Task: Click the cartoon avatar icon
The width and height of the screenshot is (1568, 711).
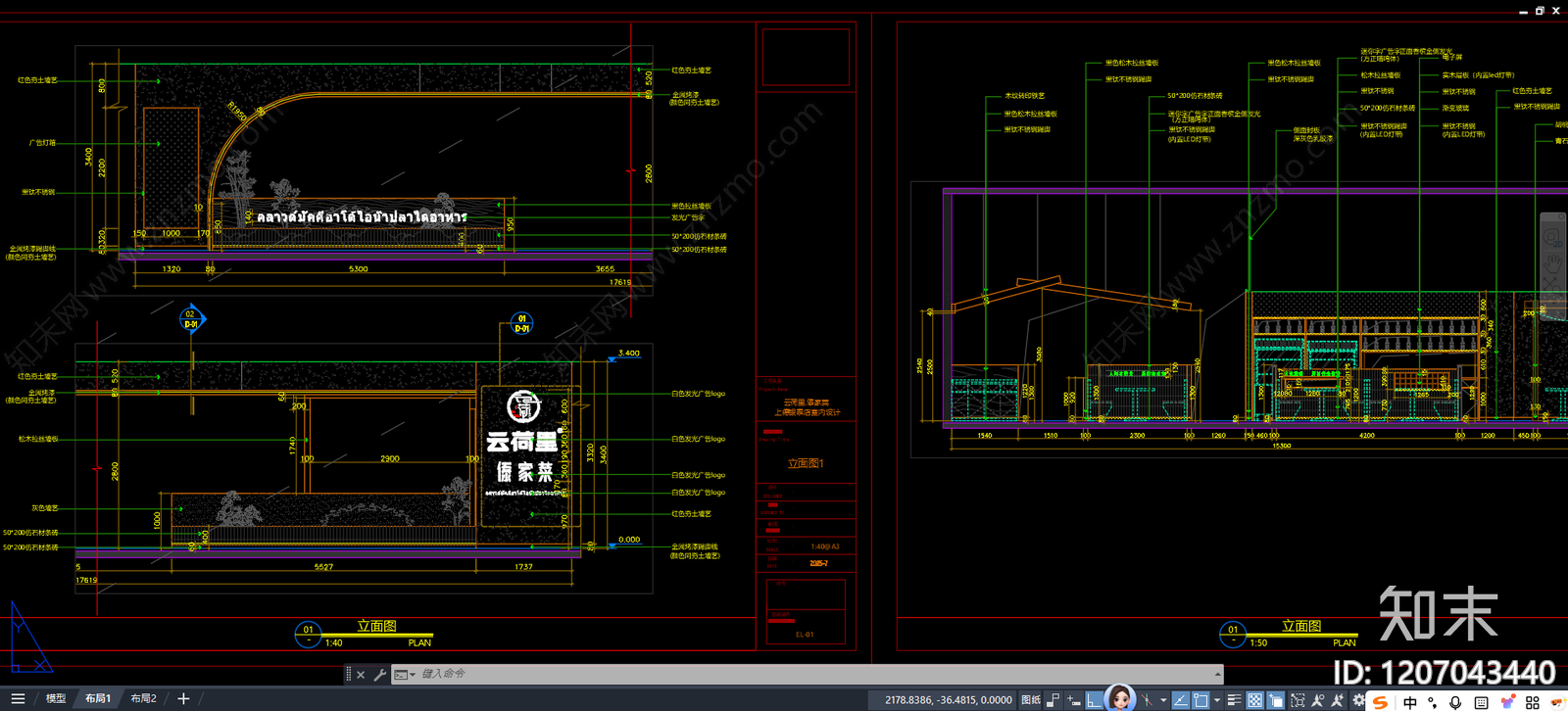Action: 1120,698
